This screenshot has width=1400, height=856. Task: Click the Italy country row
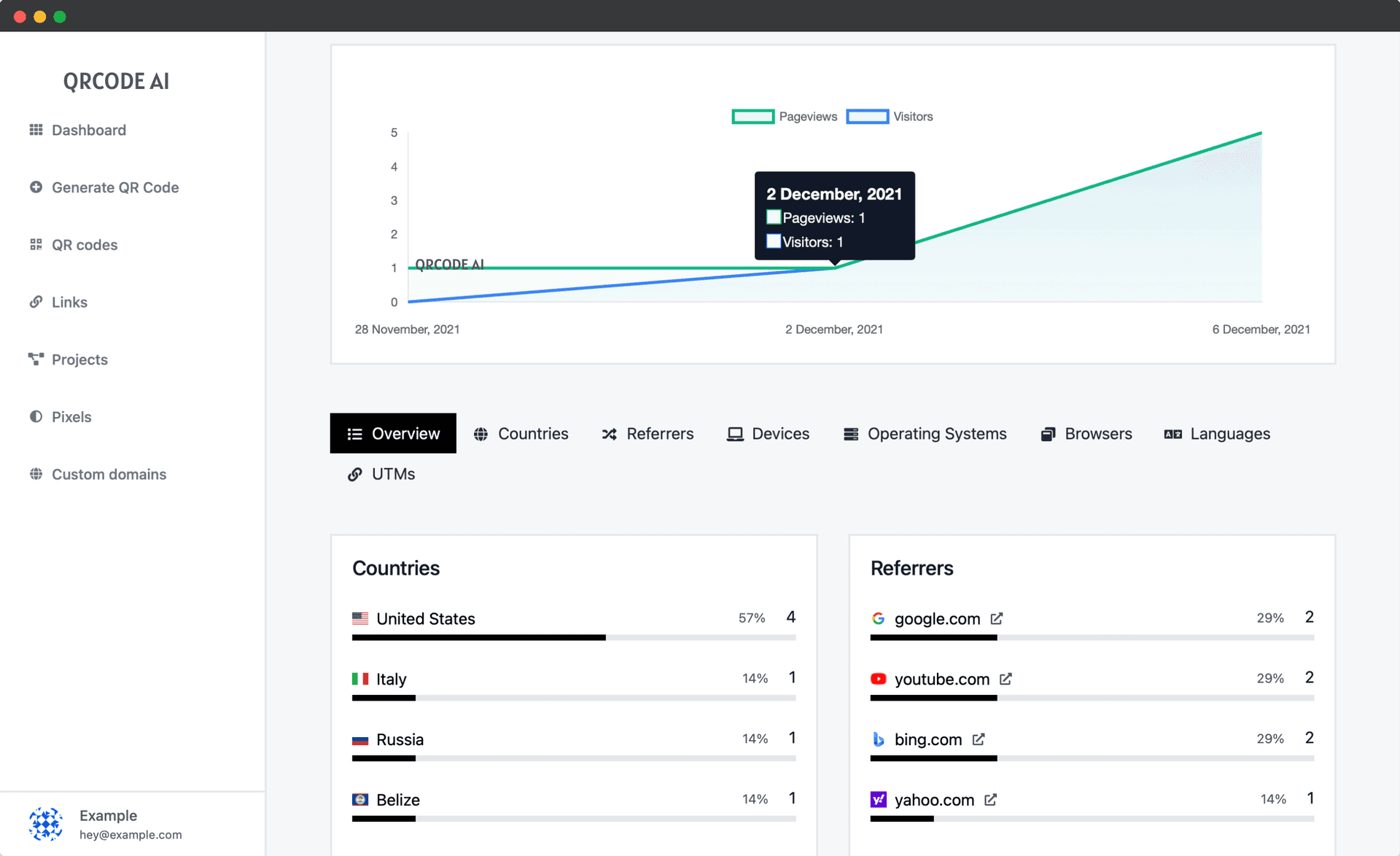[x=574, y=686]
